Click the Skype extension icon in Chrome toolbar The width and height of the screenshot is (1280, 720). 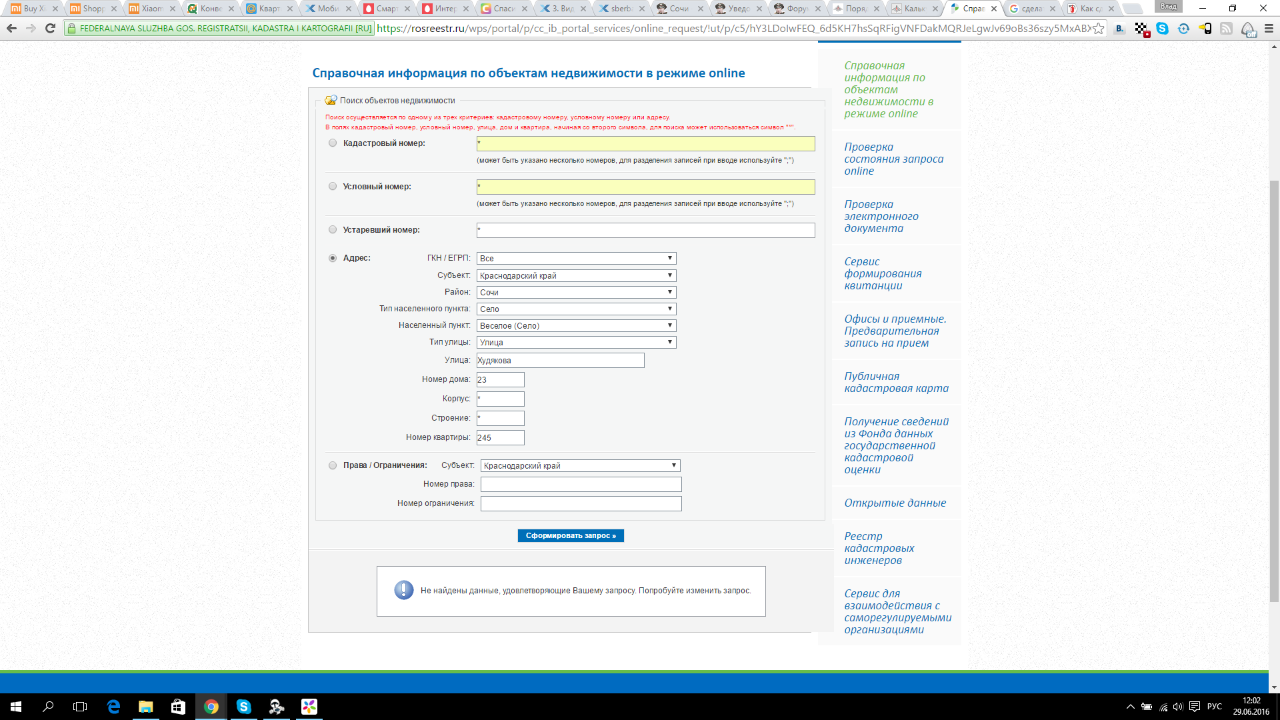coord(1162,28)
